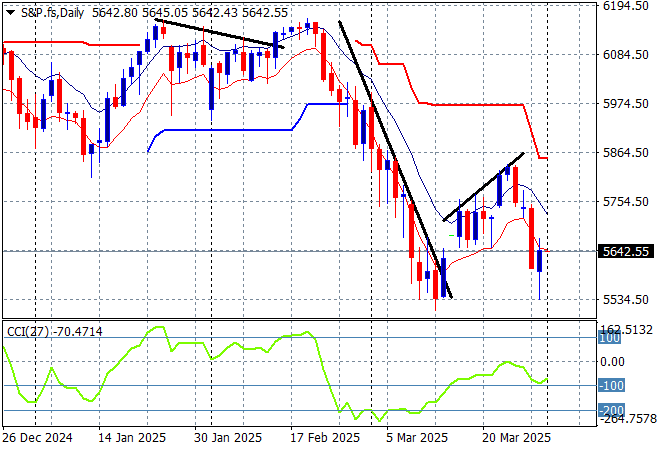
Task: Select the CCI(27) -70.4714 indicator label
Action: point(55,332)
